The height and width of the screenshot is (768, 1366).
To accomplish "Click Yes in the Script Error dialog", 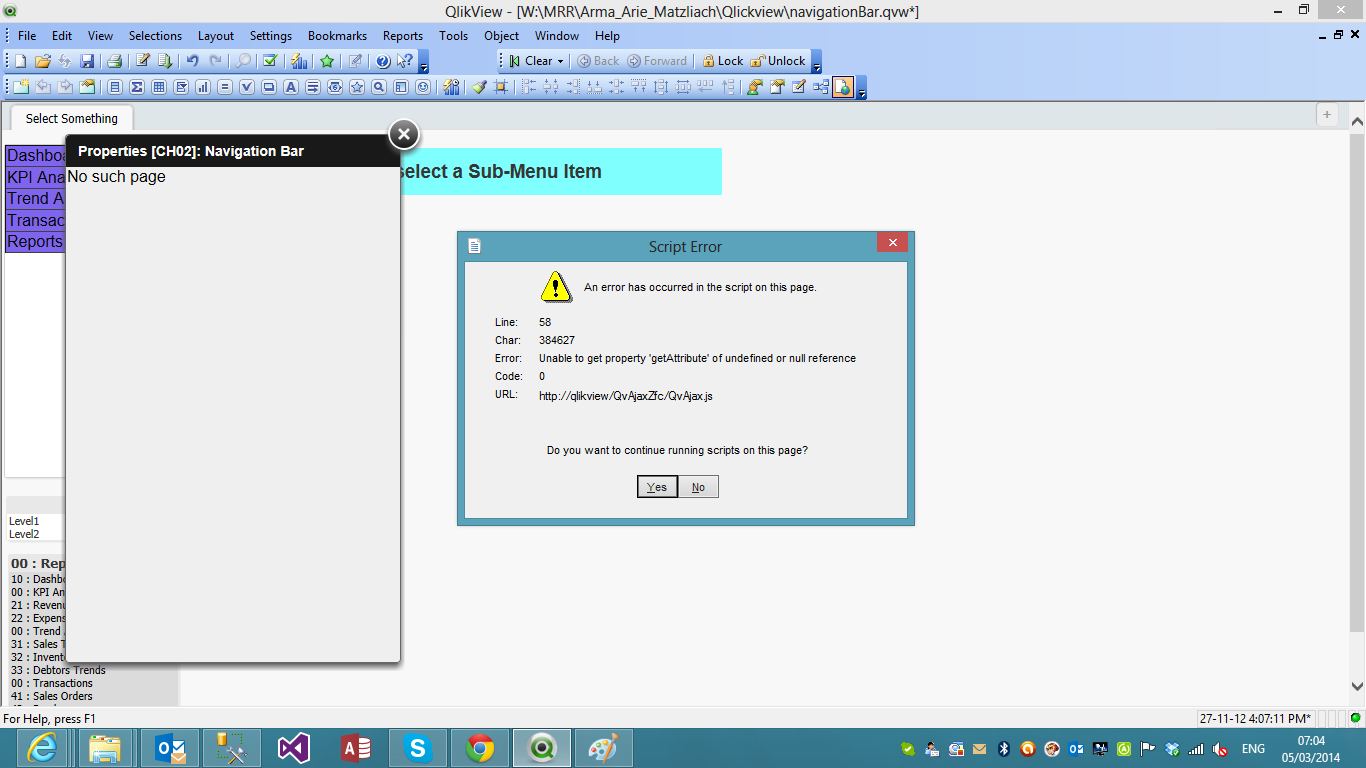I will [x=657, y=487].
